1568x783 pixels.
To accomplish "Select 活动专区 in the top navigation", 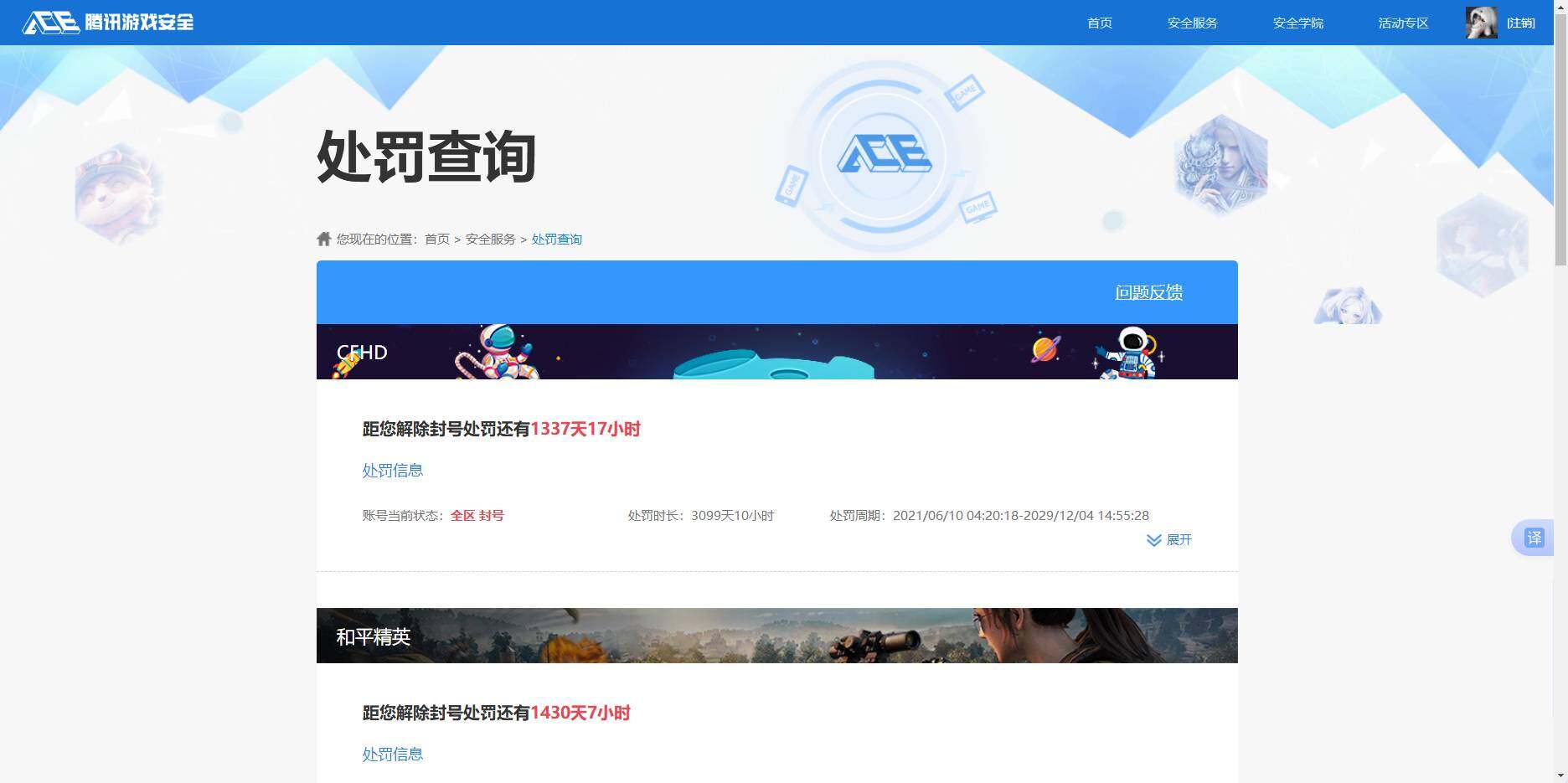I will (x=1402, y=23).
